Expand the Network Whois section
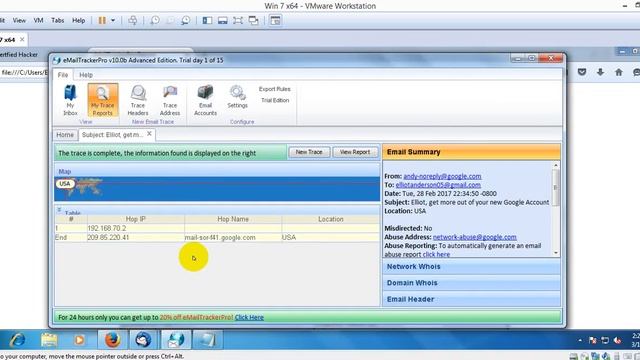 [471, 267]
